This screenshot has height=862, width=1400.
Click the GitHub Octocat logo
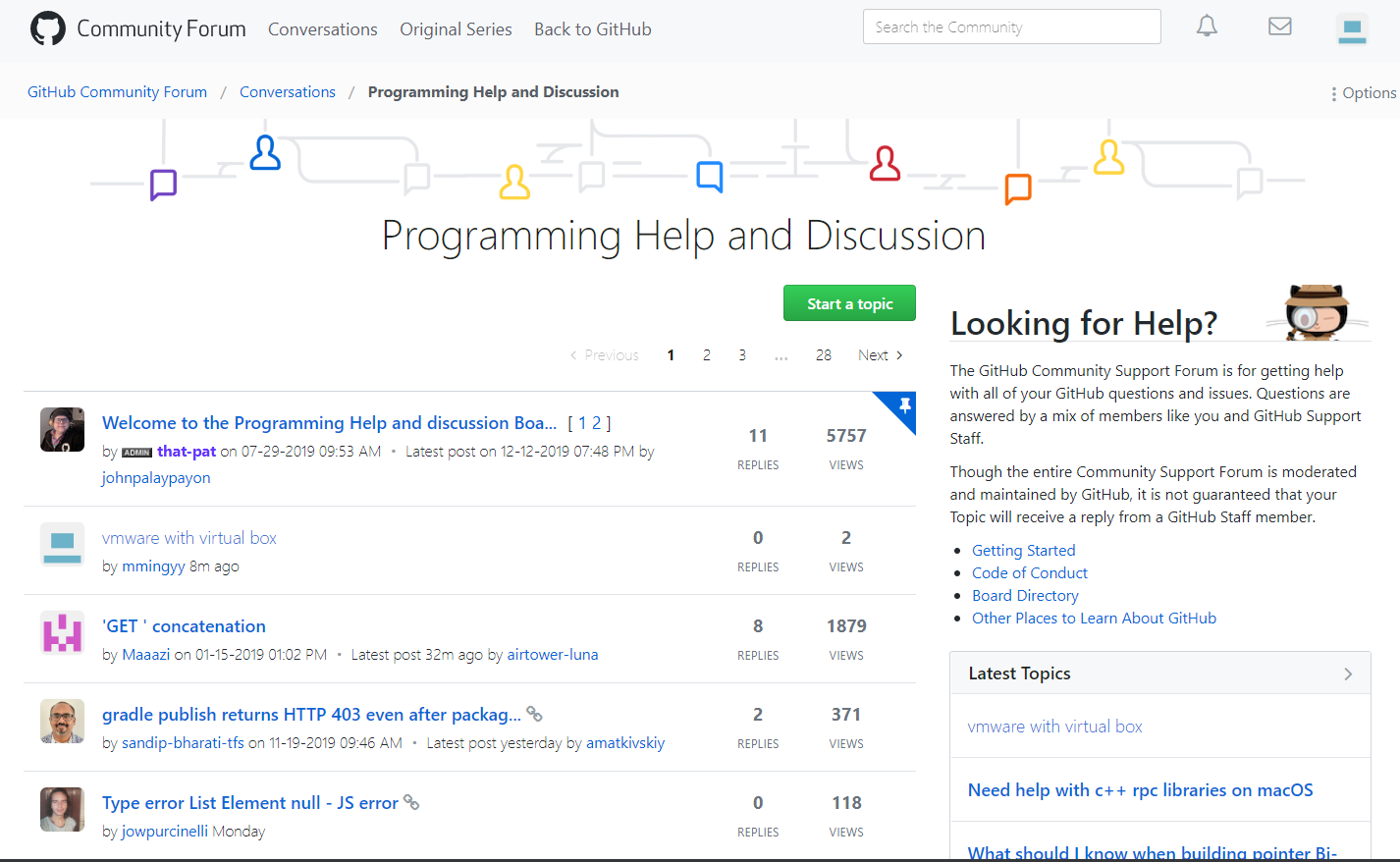[x=47, y=28]
